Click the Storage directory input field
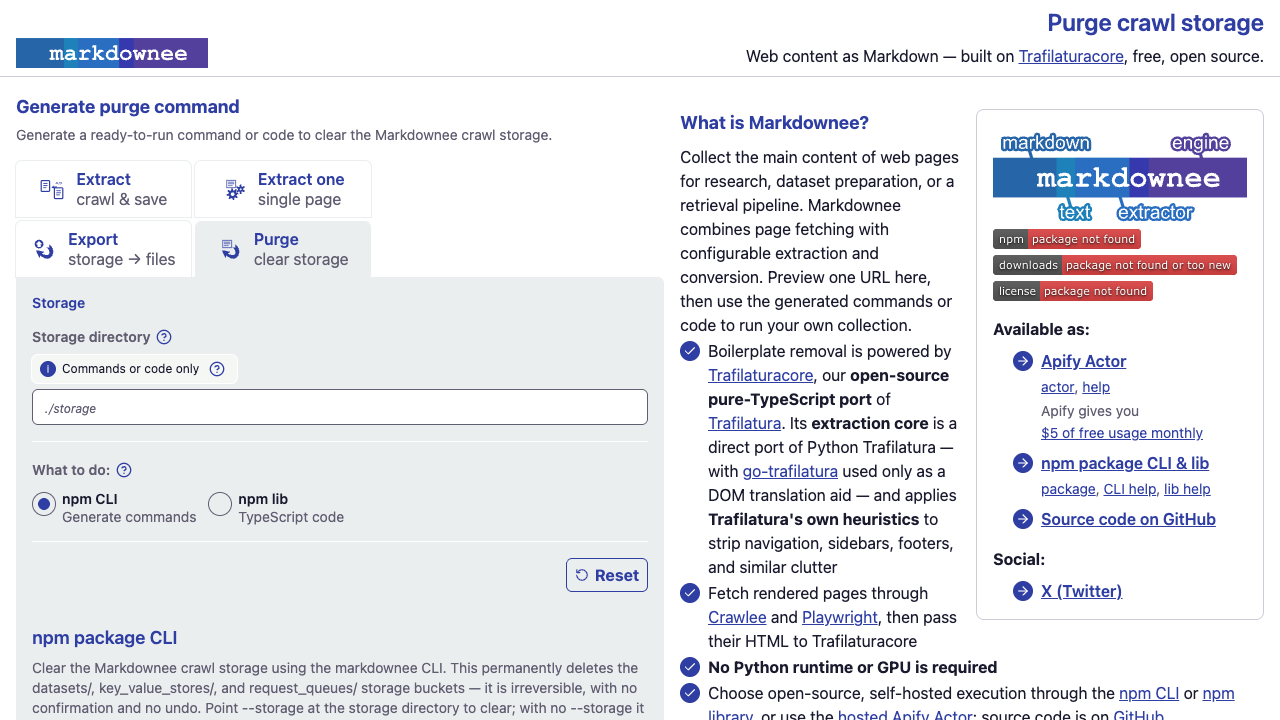The height and width of the screenshot is (720, 1280). pos(340,408)
